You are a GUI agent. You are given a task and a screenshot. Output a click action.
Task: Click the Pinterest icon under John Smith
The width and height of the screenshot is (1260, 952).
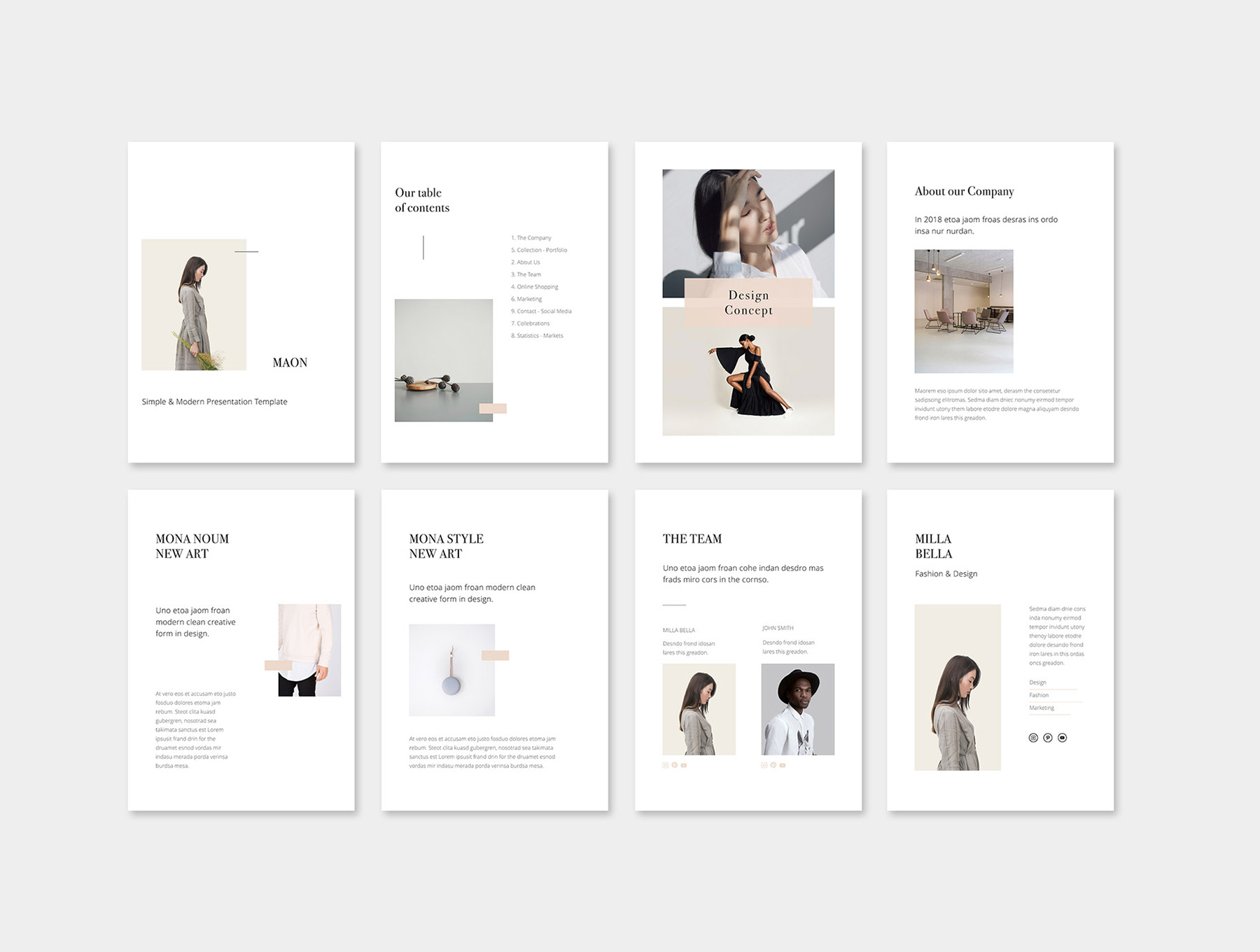click(x=772, y=765)
